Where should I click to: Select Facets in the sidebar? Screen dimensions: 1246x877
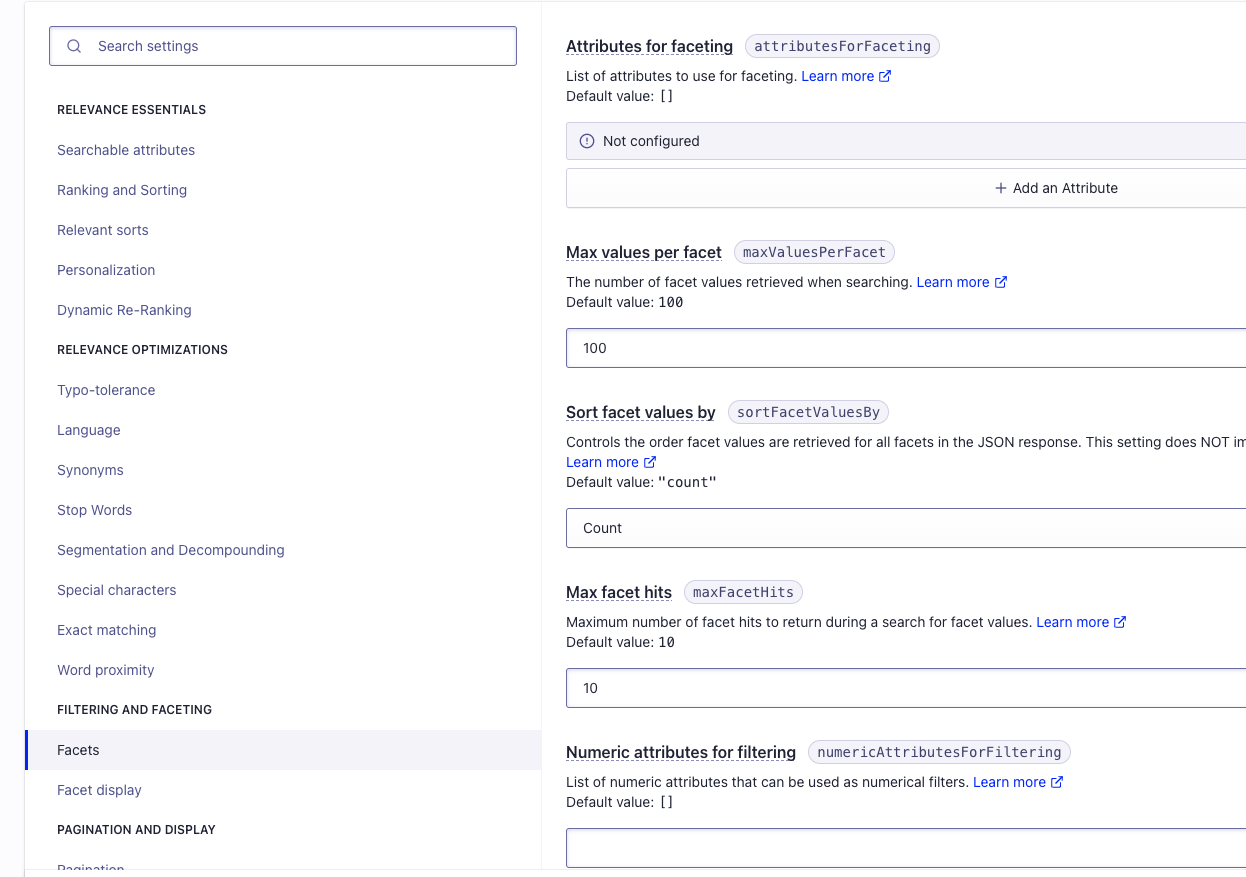[283, 750]
